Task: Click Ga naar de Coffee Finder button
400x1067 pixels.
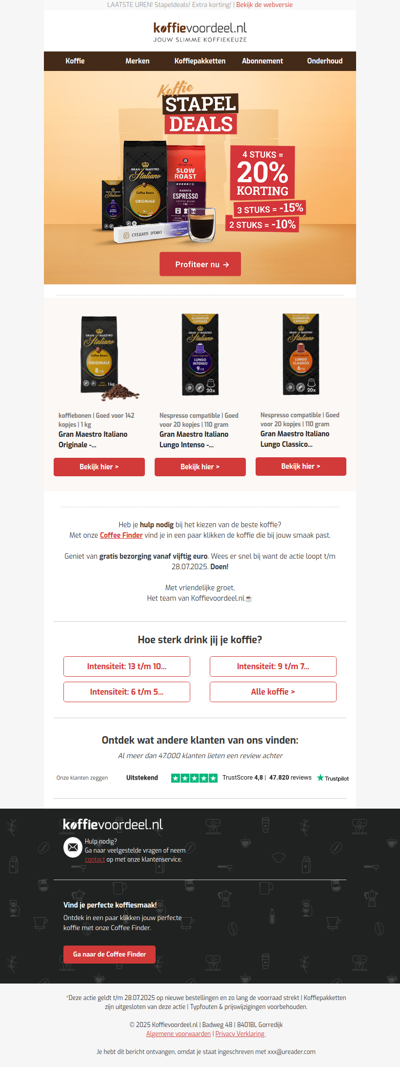Action: pyautogui.click(x=110, y=954)
